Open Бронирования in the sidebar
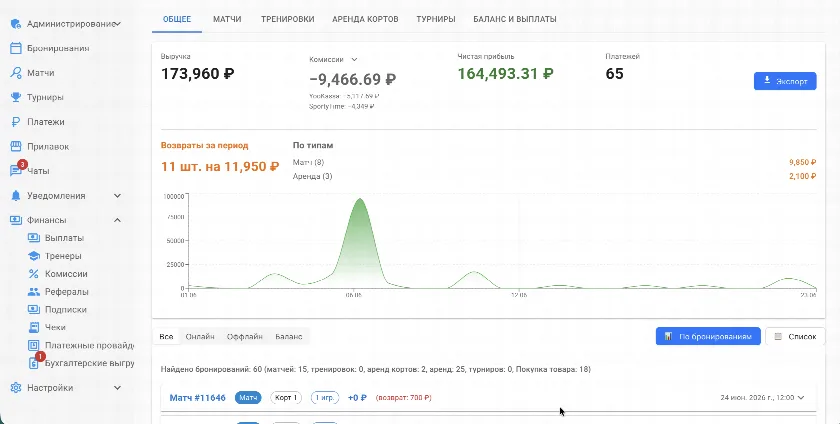Viewport: 840px width, 424px height. [x=58, y=48]
